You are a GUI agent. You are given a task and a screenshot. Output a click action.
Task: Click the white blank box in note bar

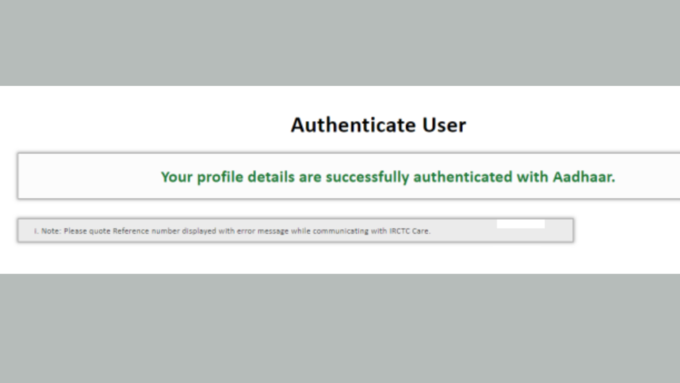coord(520,224)
